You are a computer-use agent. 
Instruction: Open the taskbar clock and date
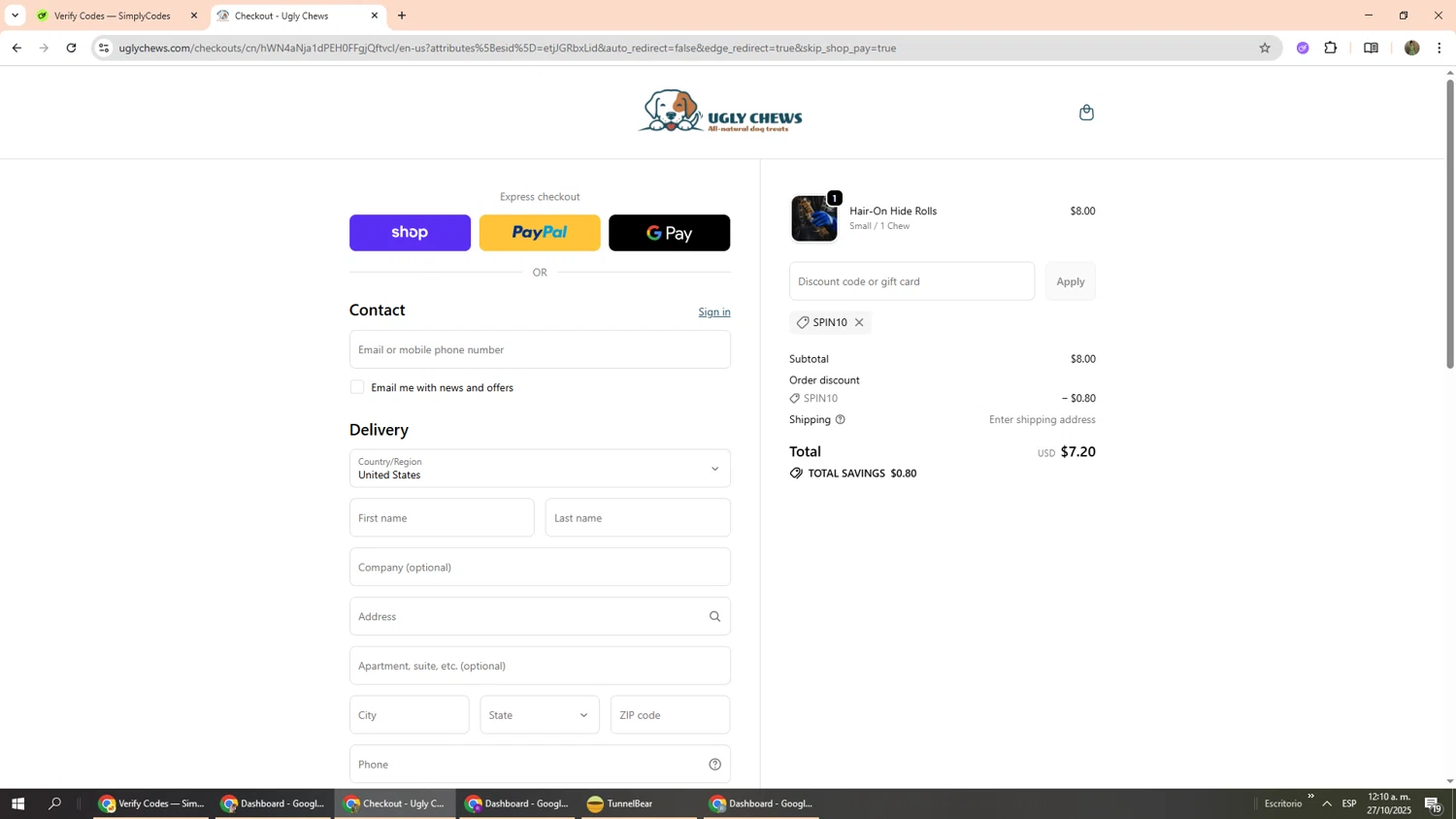tap(1389, 803)
